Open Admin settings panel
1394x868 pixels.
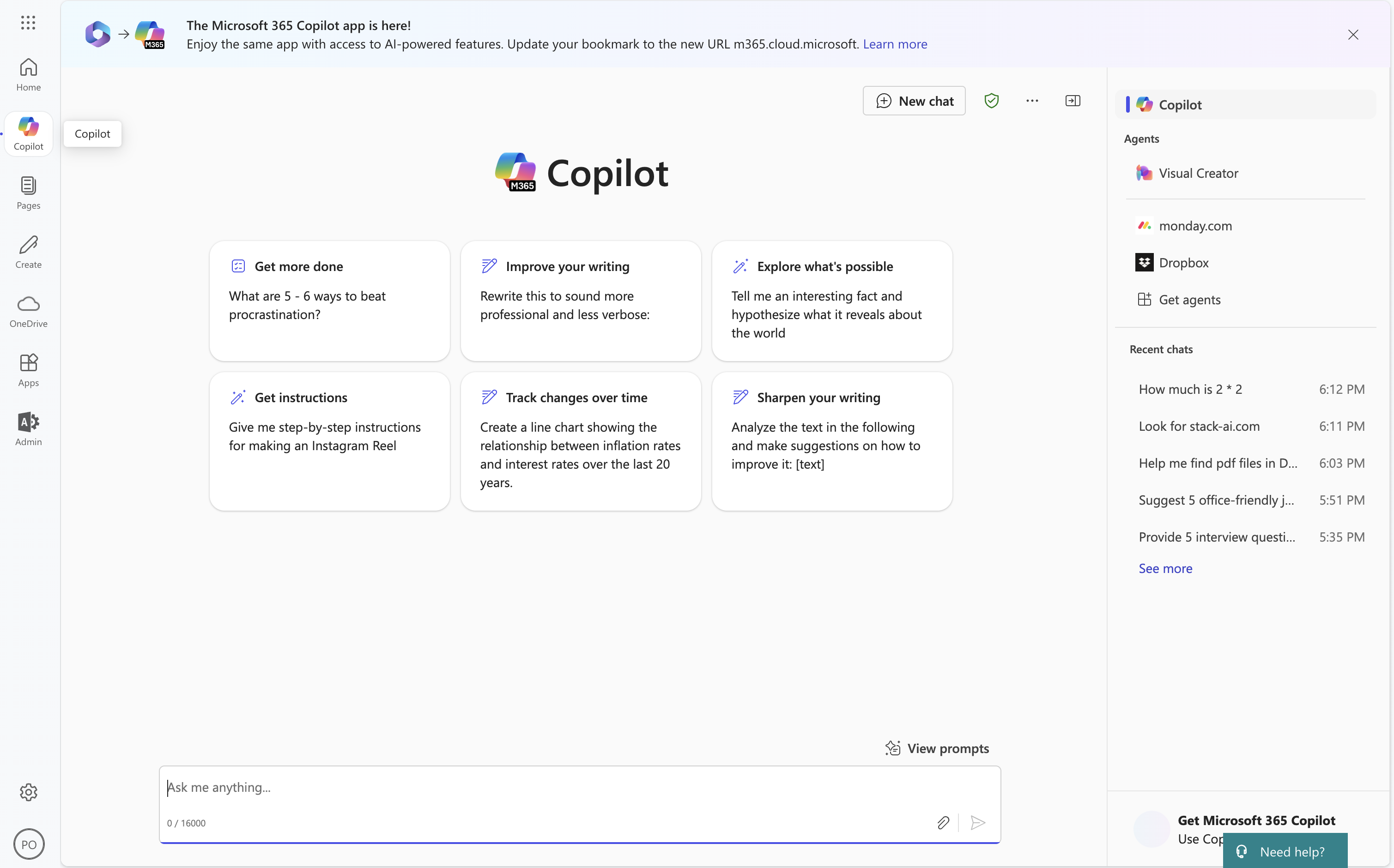pyautogui.click(x=28, y=428)
